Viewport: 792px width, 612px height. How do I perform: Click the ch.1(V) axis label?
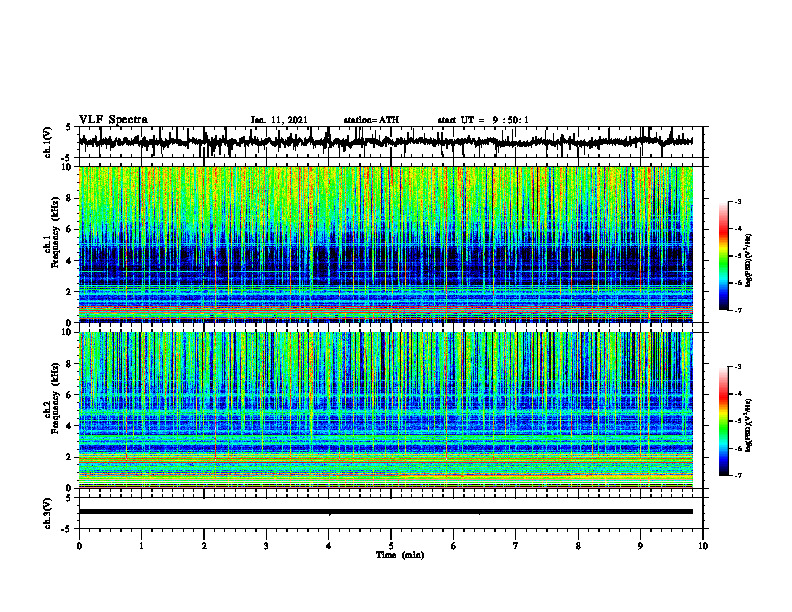coord(47,142)
